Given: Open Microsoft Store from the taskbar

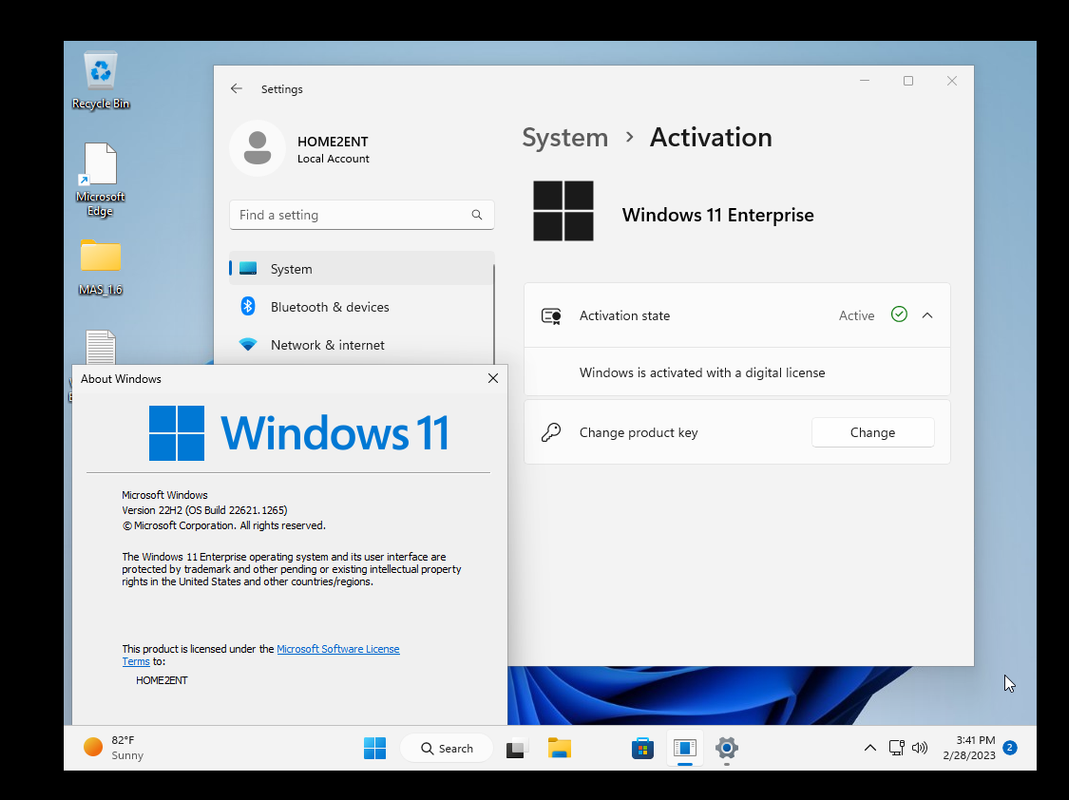Looking at the screenshot, I should coord(642,748).
